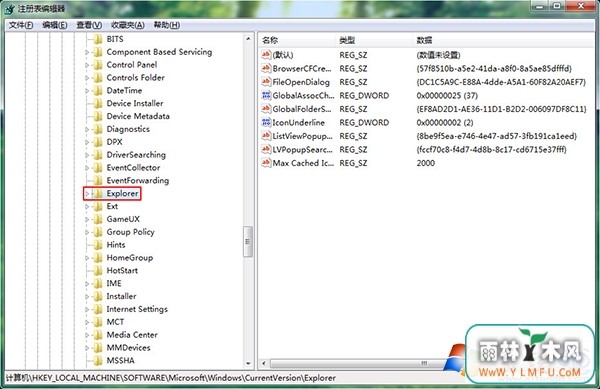Select the FileOpenDialog string value icon
The image size is (600, 389).
[266, 82]
